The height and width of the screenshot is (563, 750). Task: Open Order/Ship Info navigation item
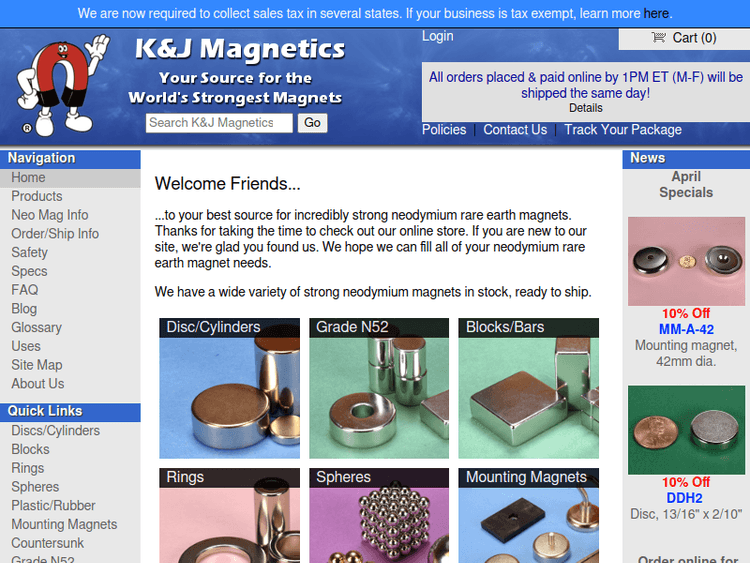[x=70, y=233]
